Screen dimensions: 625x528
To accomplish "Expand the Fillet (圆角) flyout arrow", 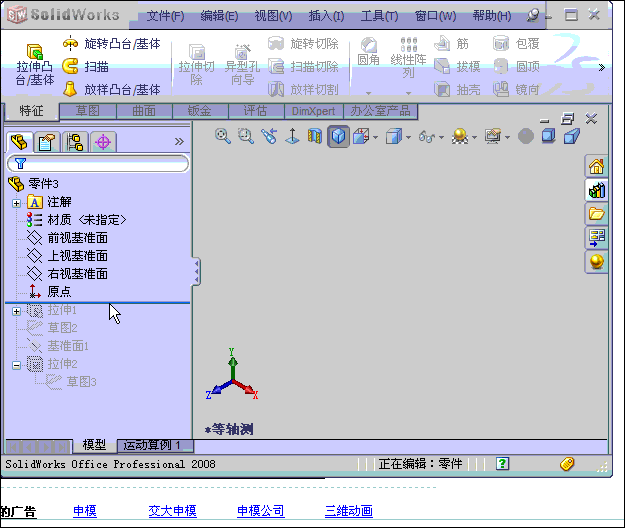I will click(x=368, y=93).
